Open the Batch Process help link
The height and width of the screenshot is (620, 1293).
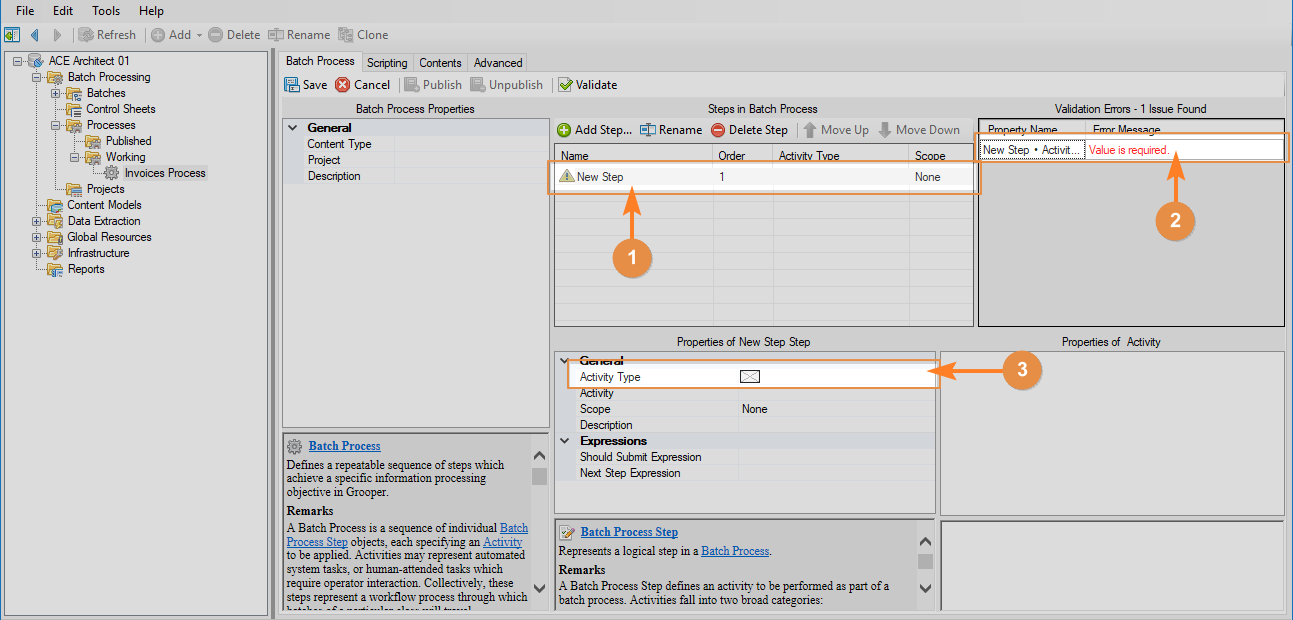click(x=345, y=446)
